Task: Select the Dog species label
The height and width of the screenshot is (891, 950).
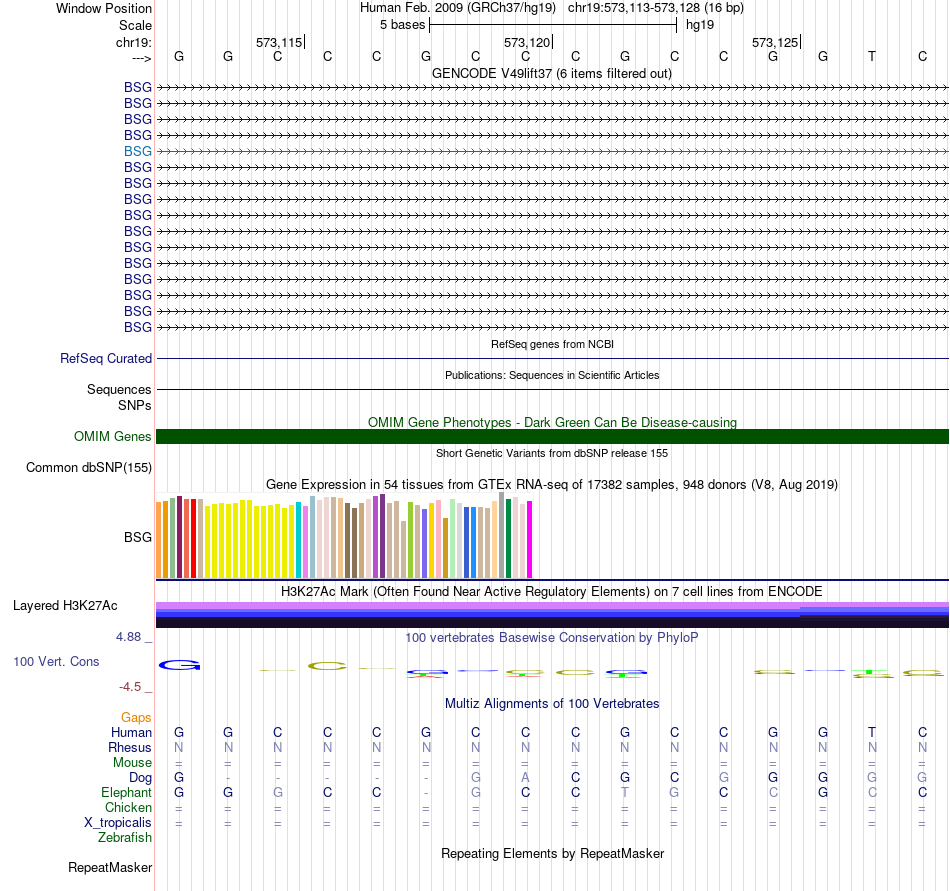Action: 140,778
